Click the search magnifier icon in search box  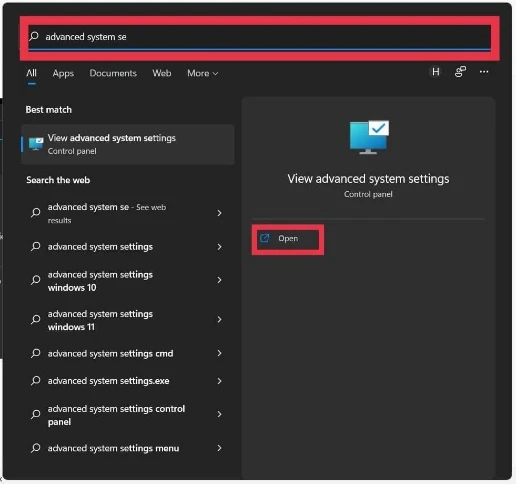tap(34, 36)
